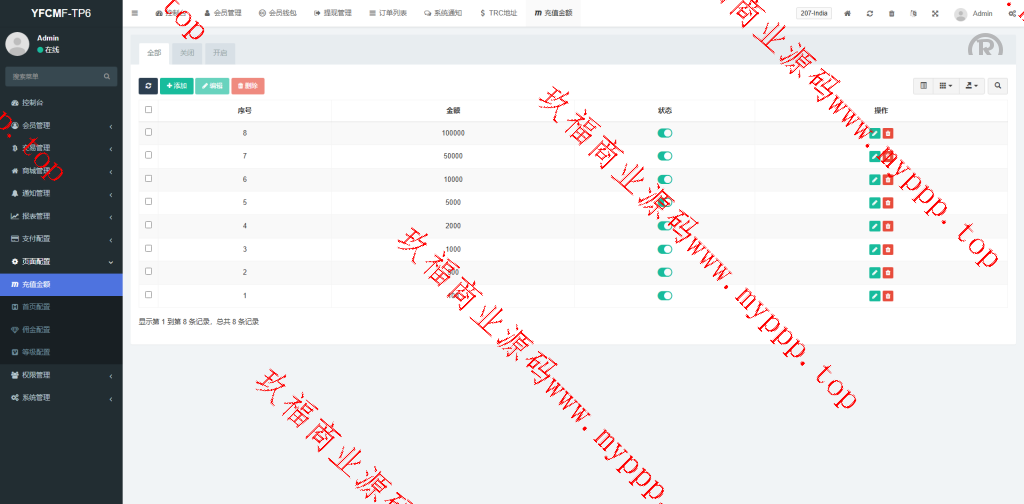Click the sidebar search menu input field

(x=55, y=76)
